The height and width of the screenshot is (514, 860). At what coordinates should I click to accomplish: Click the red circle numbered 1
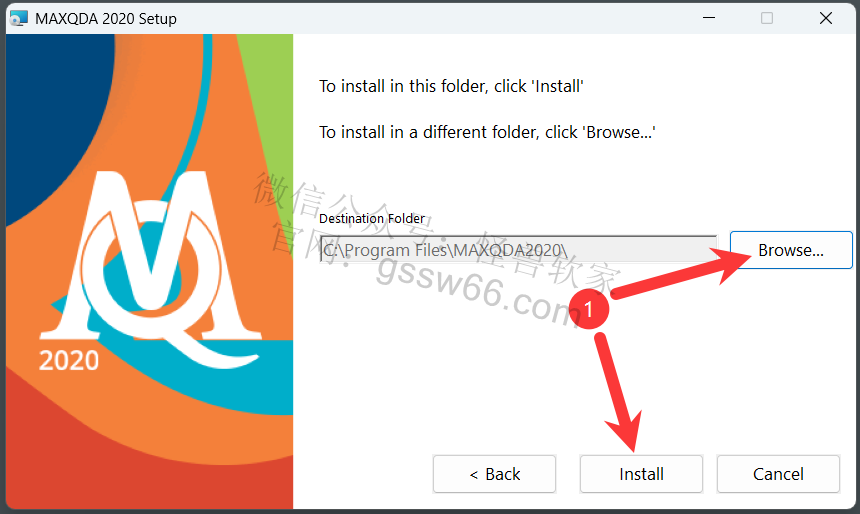tap(589, 309)
